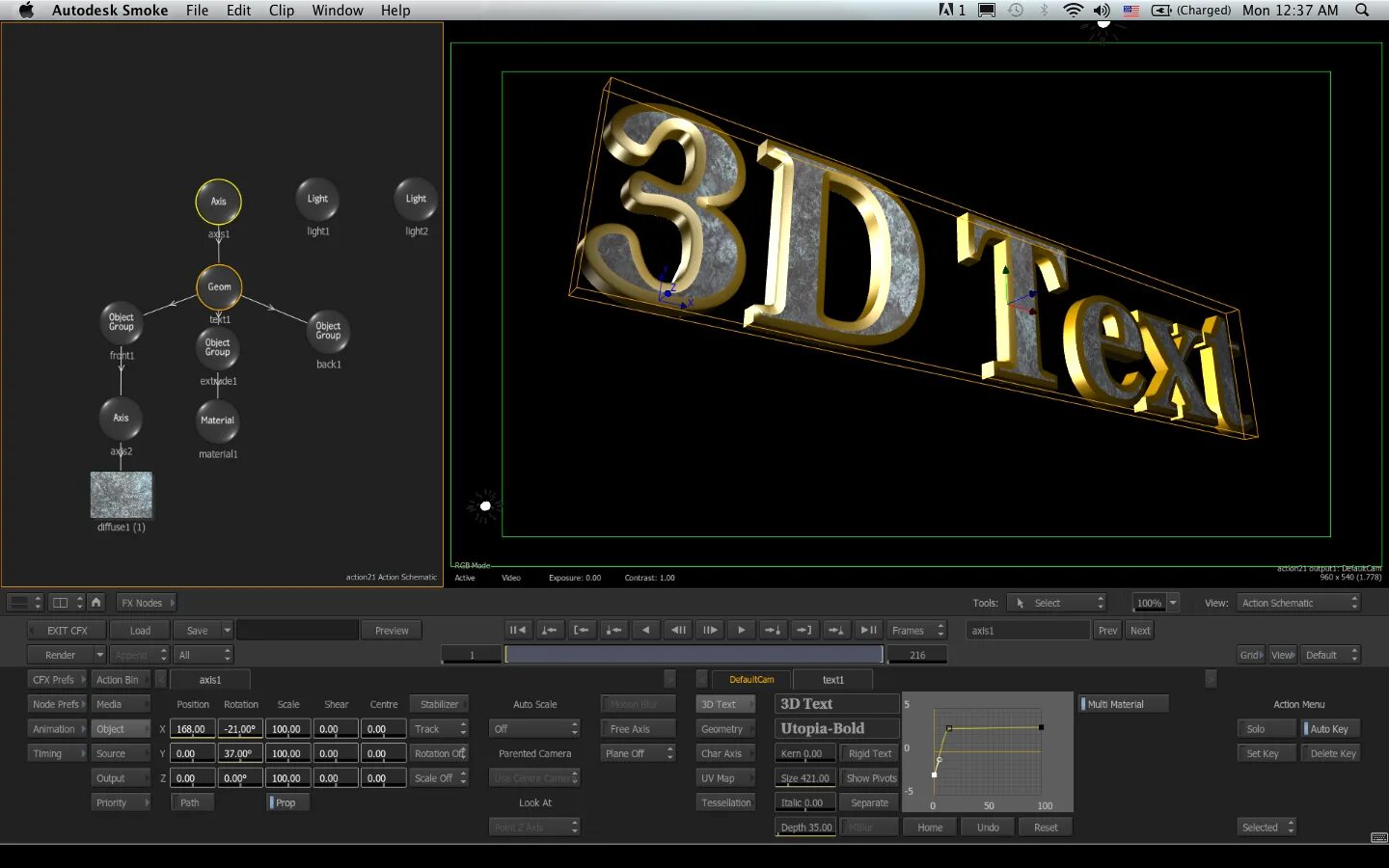Click the home icon beside FX Nodes
Image resolution: width=1389 pixels, height=868 pixels.
96,603
